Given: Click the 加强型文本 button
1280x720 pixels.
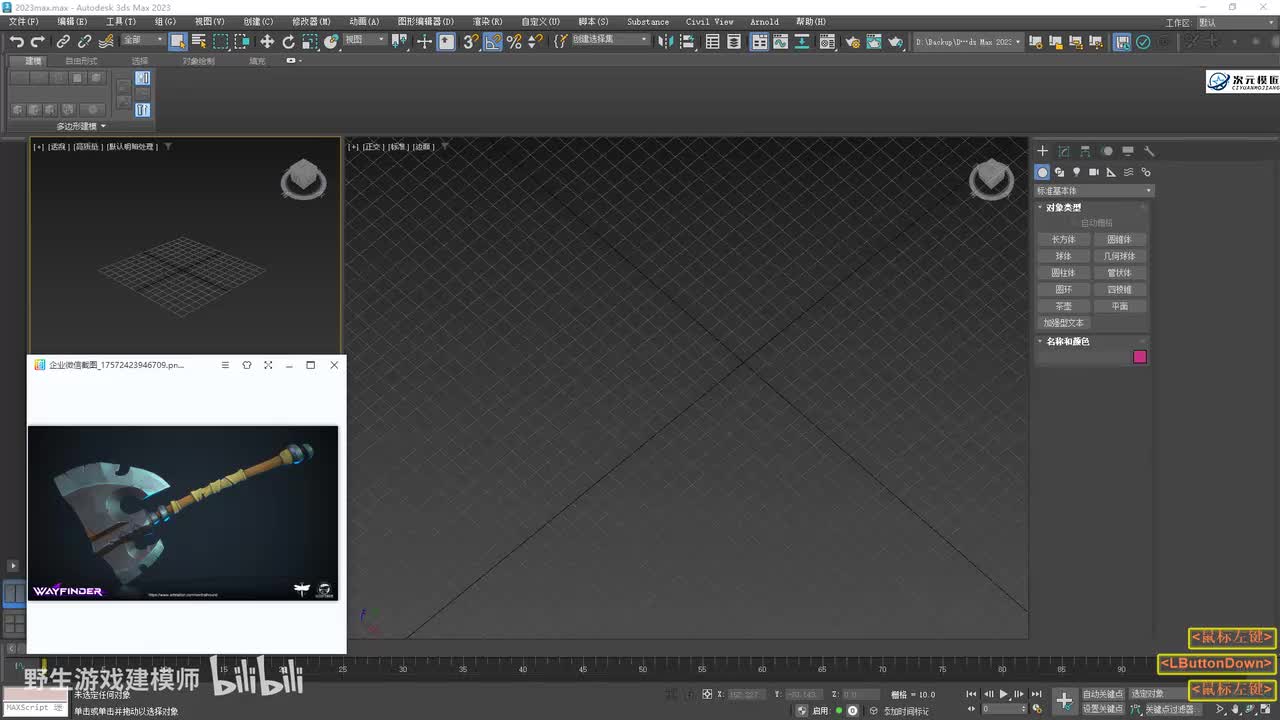Looking at the screenshot, I should point(1063,323).
